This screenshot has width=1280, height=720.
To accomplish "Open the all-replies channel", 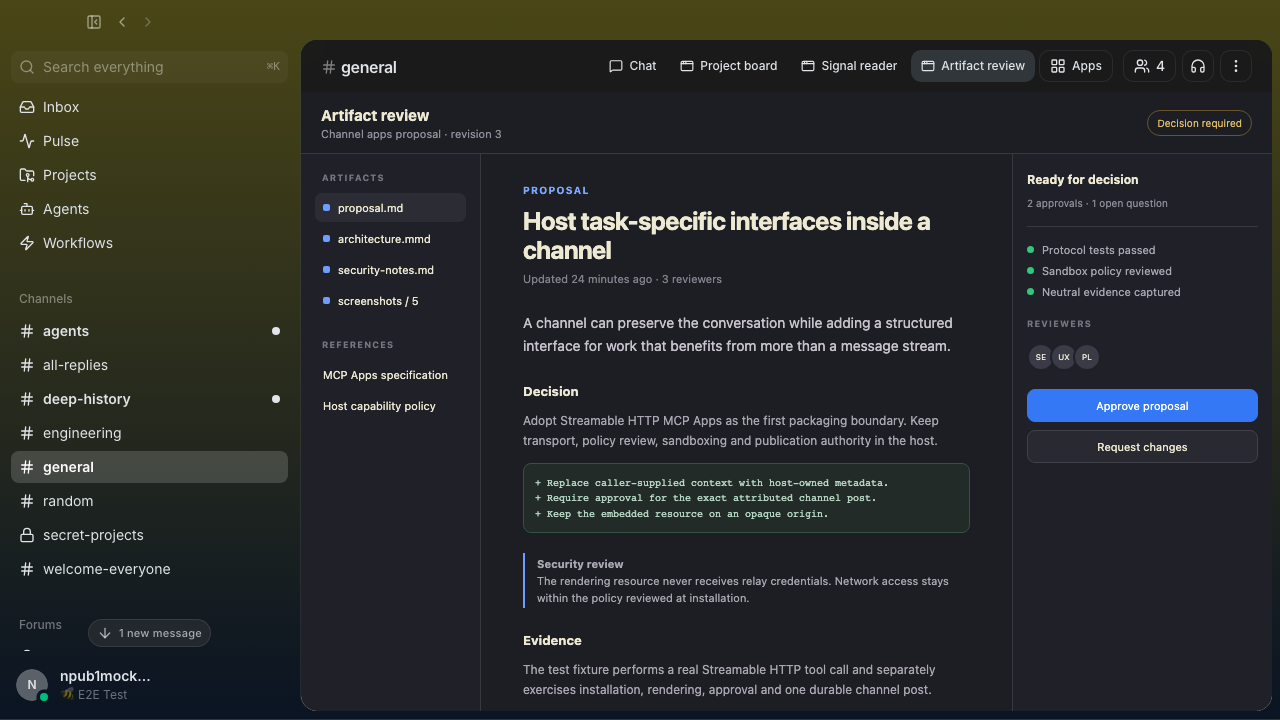I will coord(149,365).
